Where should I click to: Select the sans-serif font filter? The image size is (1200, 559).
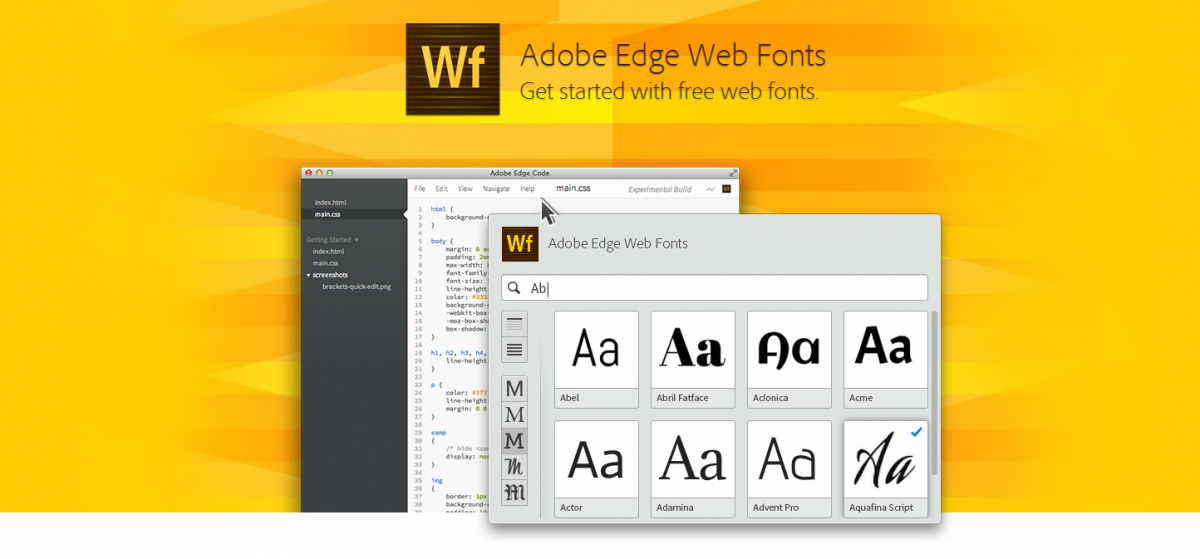[515, 388]
